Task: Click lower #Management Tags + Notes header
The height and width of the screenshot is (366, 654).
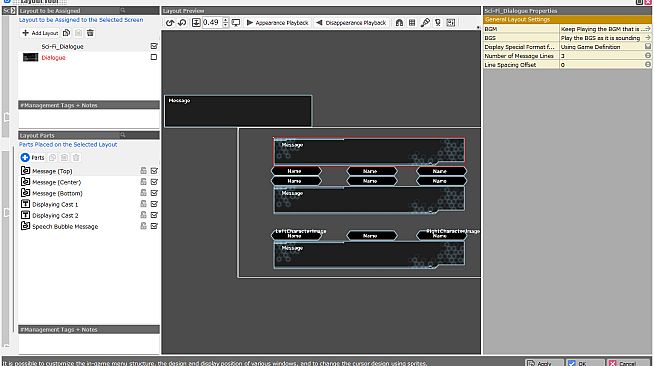Action: click(89, 329)
